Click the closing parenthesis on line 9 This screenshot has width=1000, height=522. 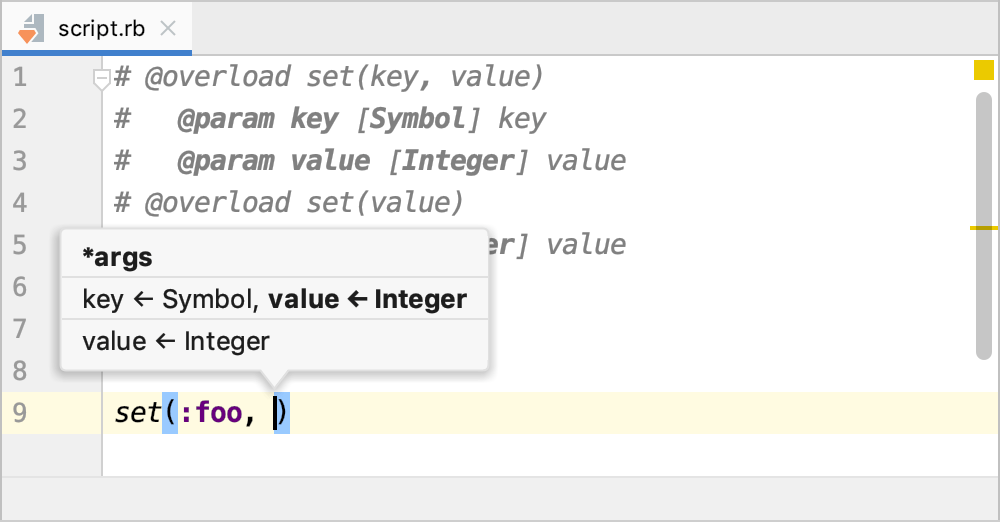pyautogui.click(x=283, y=412)
